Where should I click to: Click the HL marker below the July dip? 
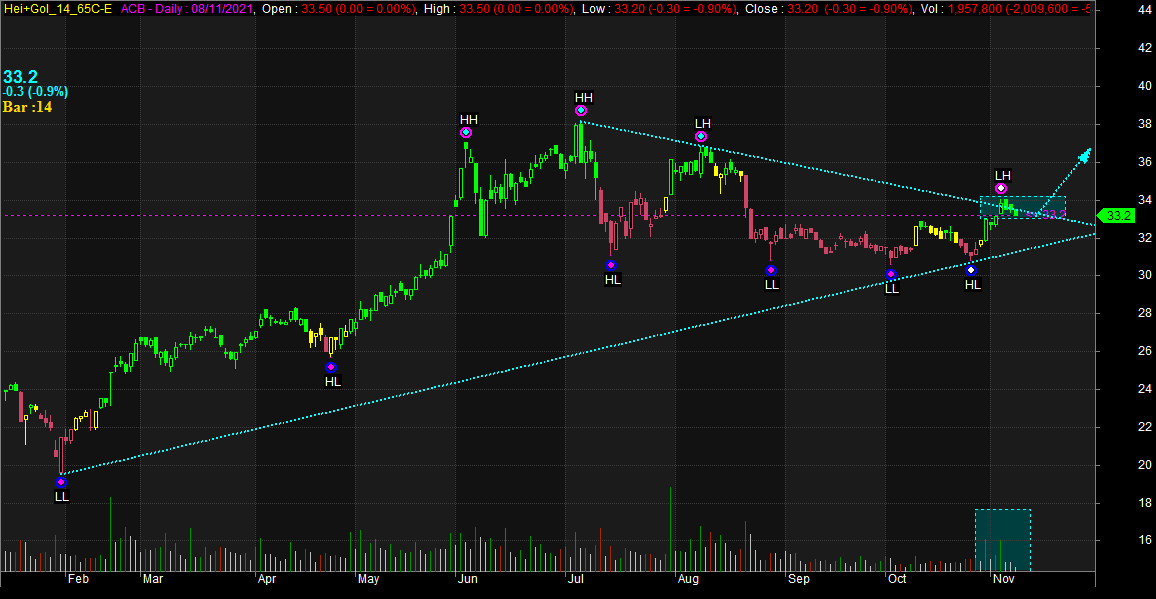click(611, 265)
